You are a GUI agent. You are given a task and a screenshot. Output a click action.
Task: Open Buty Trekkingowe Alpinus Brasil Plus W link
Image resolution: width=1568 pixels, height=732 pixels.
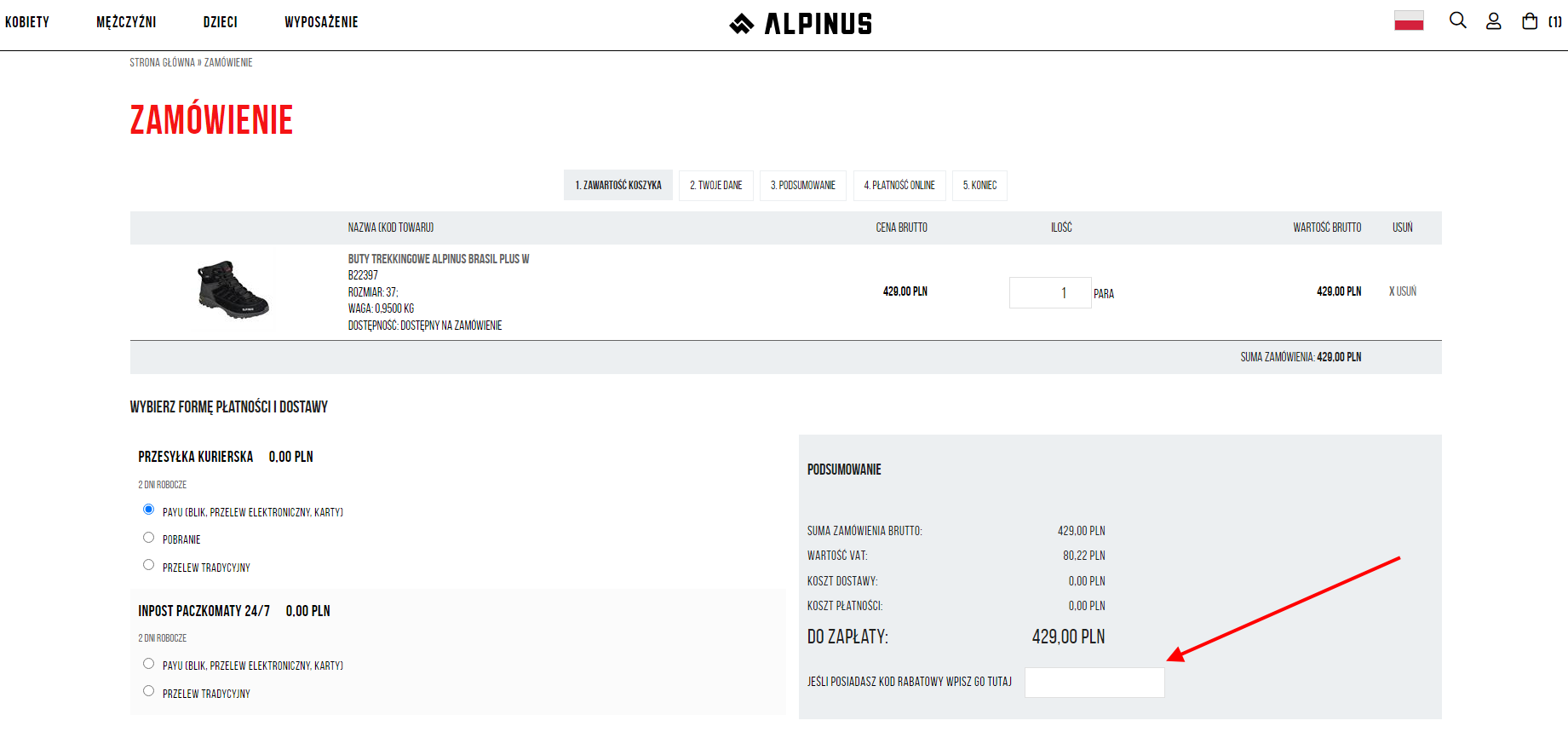click(x=439, y=259)
